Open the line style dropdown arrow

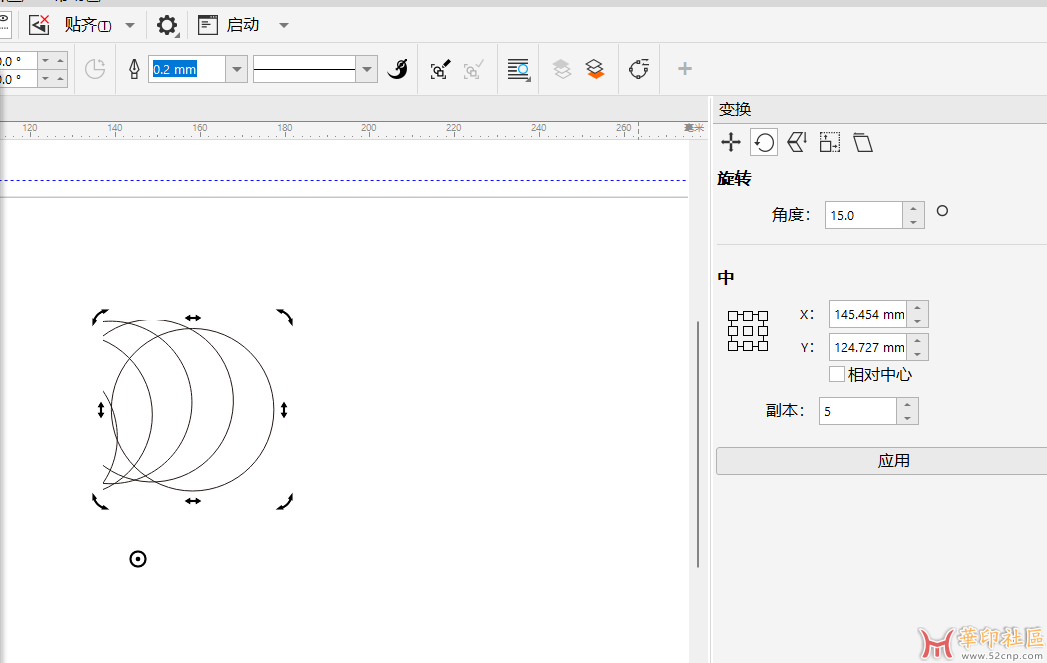tap(367, 69)
